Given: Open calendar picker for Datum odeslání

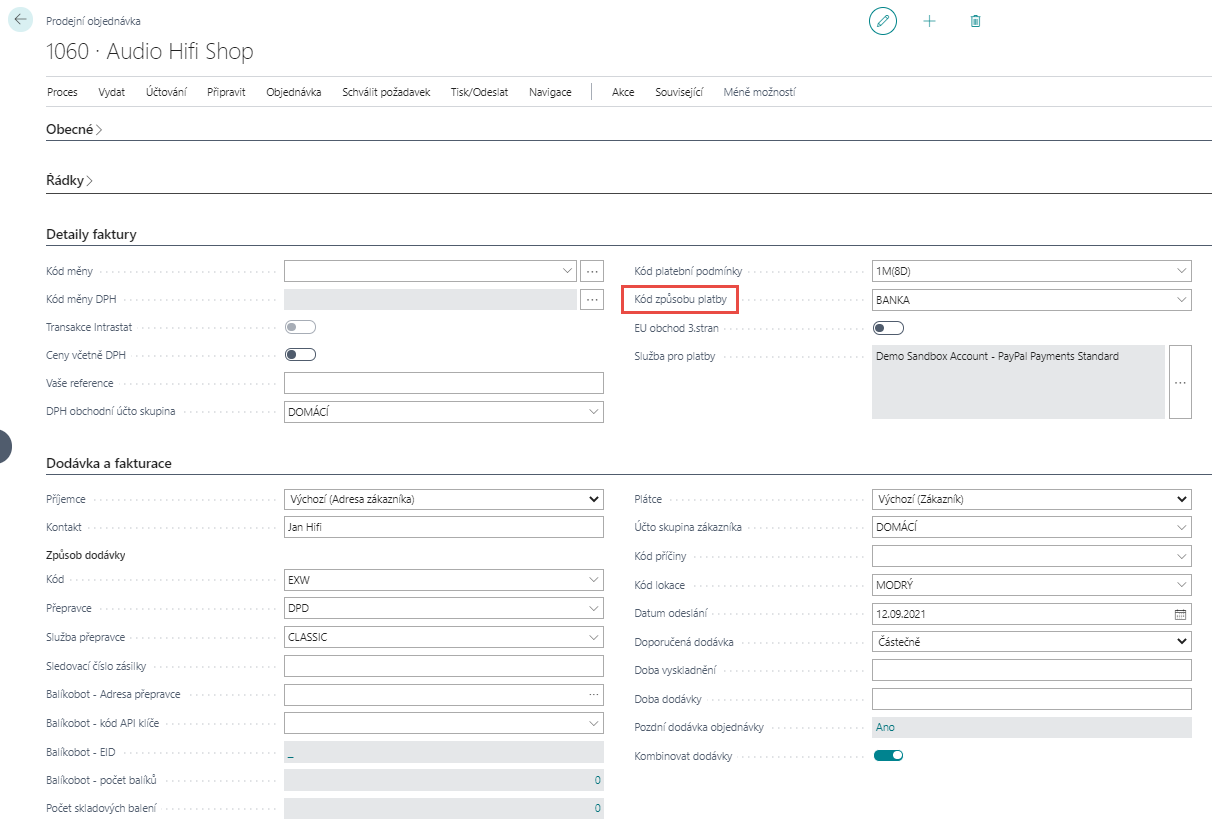Looking at the screenshot, I should (1180, 613).
